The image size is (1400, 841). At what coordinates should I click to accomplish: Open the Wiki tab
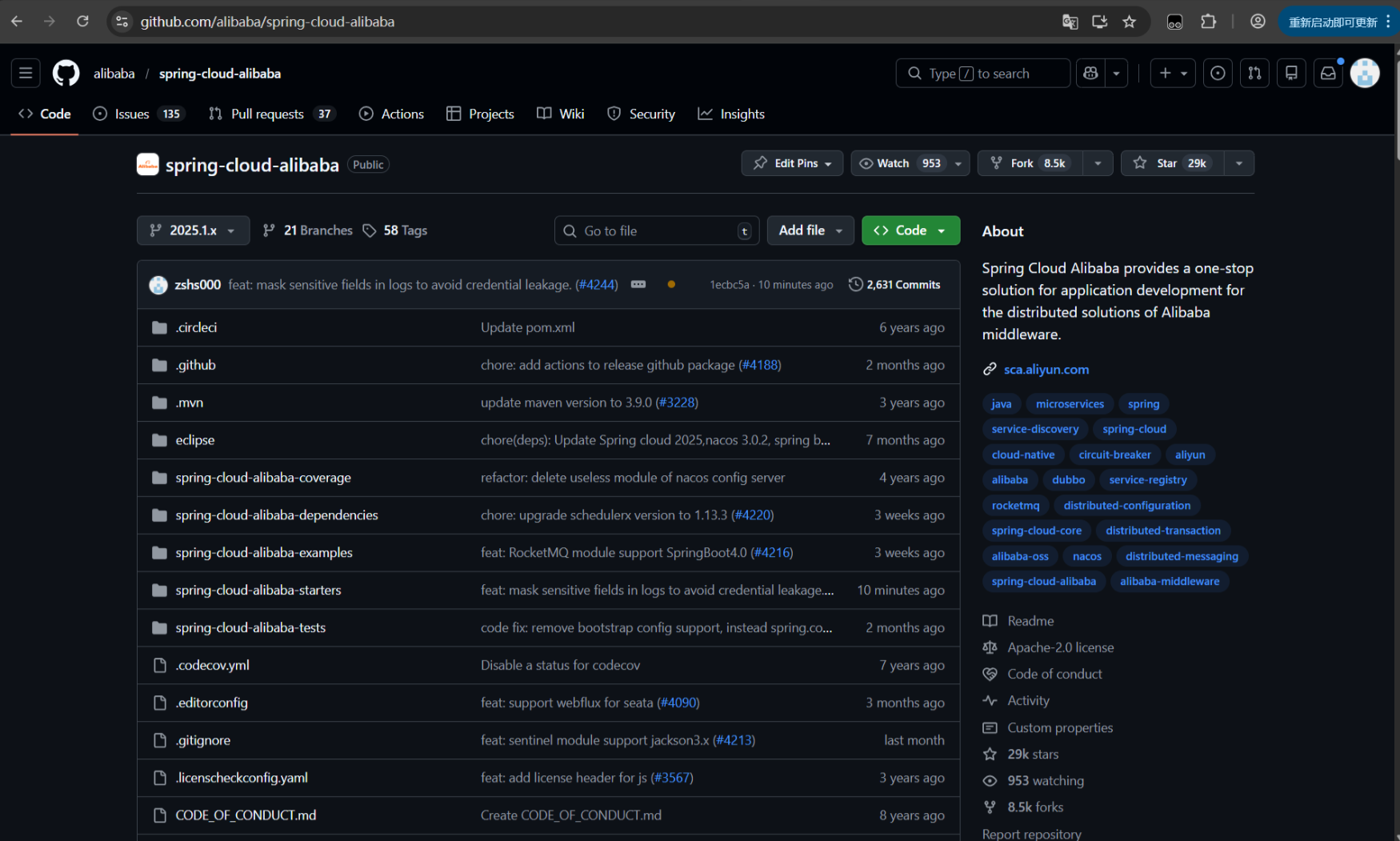click(x=561, y=114)
